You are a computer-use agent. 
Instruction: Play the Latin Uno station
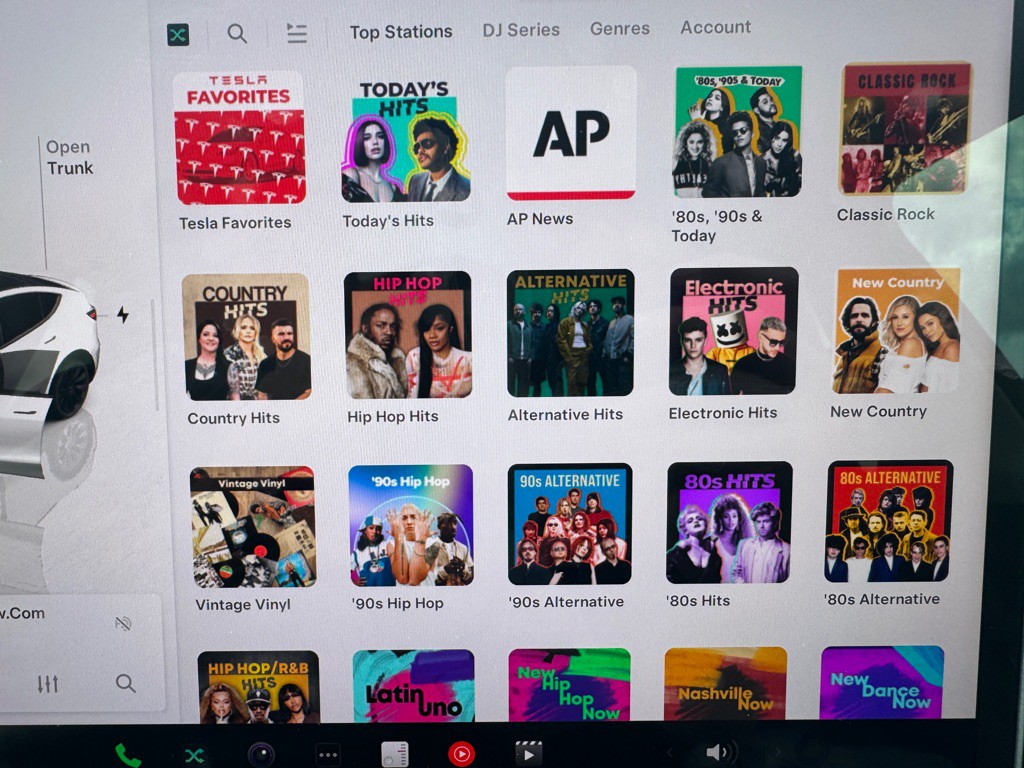[x=413, y=686]
